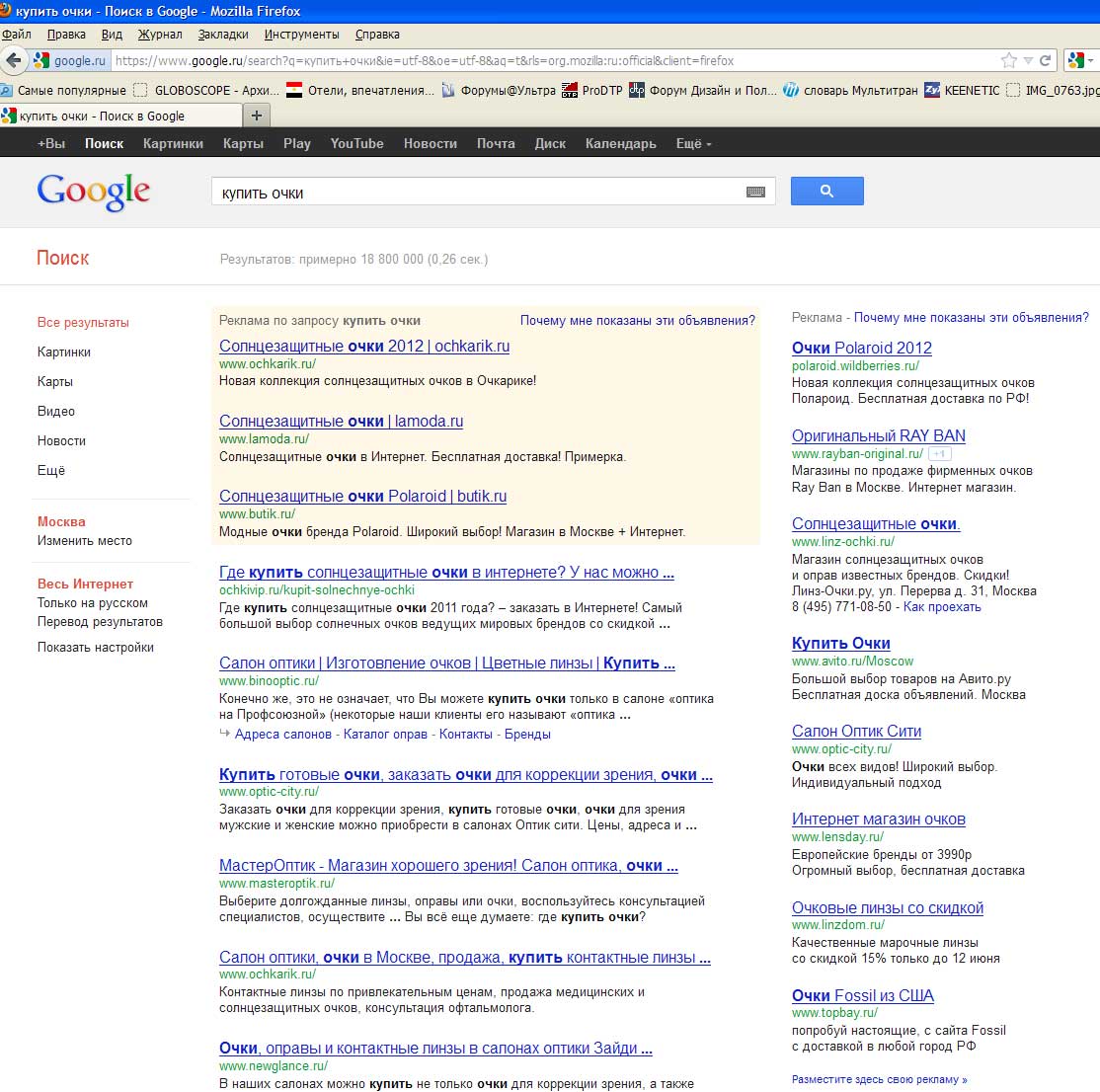The width and height of the screenshot is (1100, 1092).
Task: Open the URL bar history dropdown arrow
Action: (1028, 61)
